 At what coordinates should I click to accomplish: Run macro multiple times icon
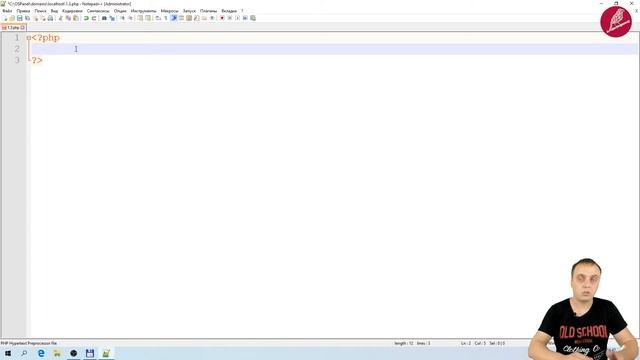click(x=245, y=18)
